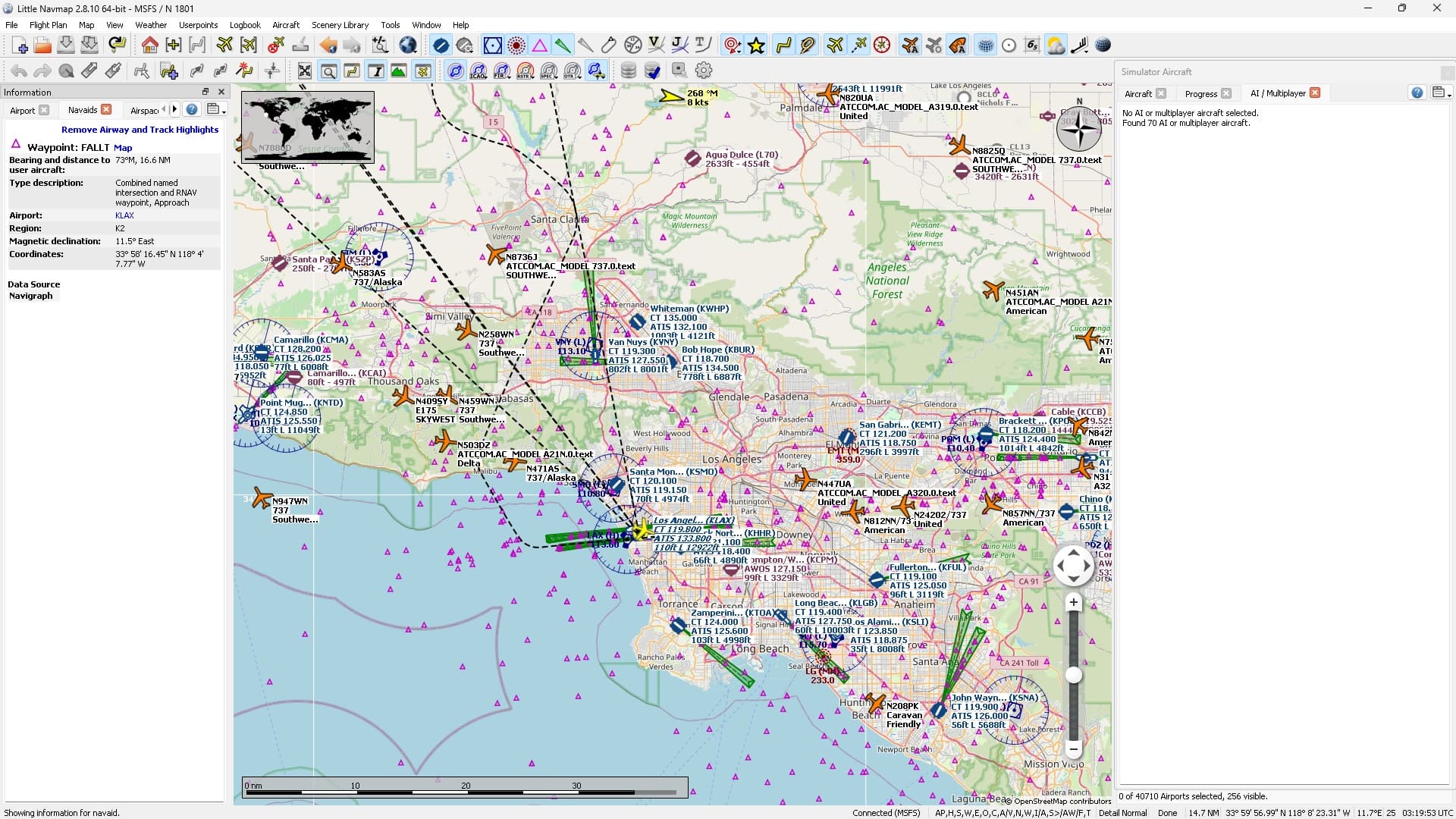This screenshot has height=819, width=1456.
Task: Click the new flight plan icon
Action: (x=20, y=45)
